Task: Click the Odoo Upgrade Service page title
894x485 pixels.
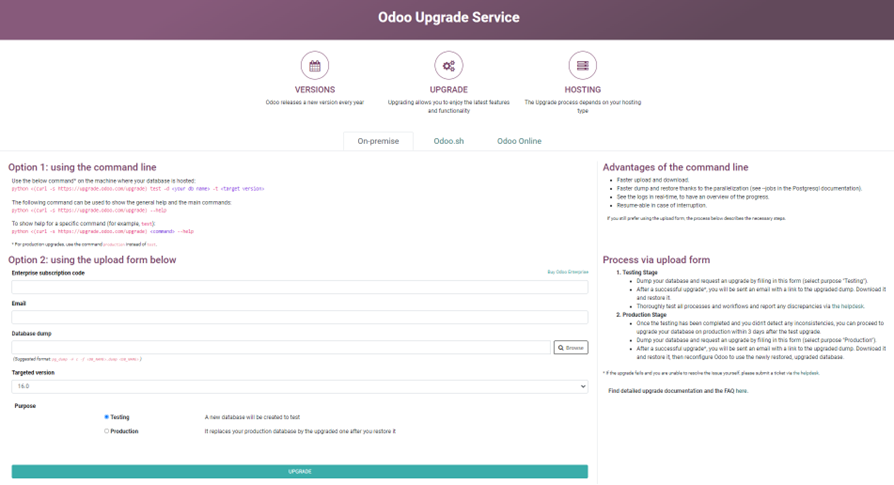Action: coord(449,17)
